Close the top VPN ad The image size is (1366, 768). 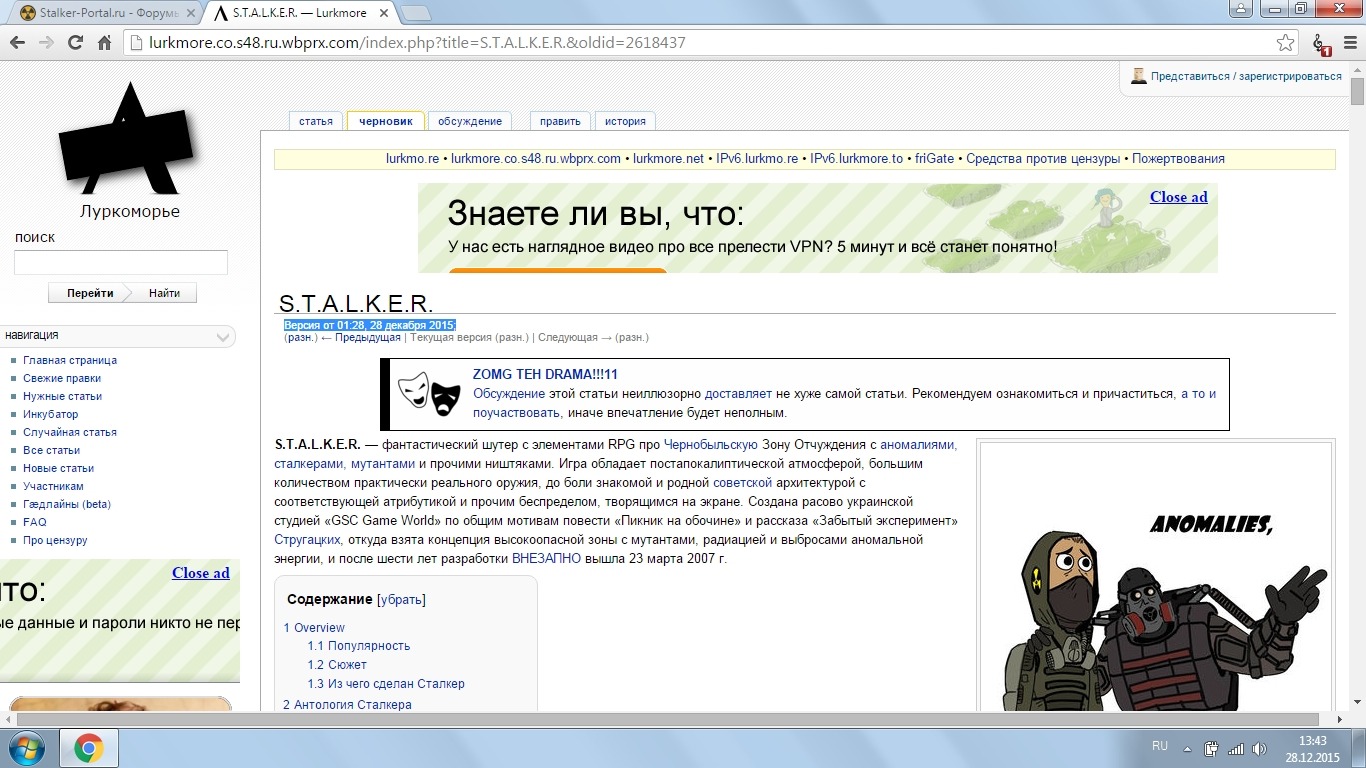(1178, 197)
